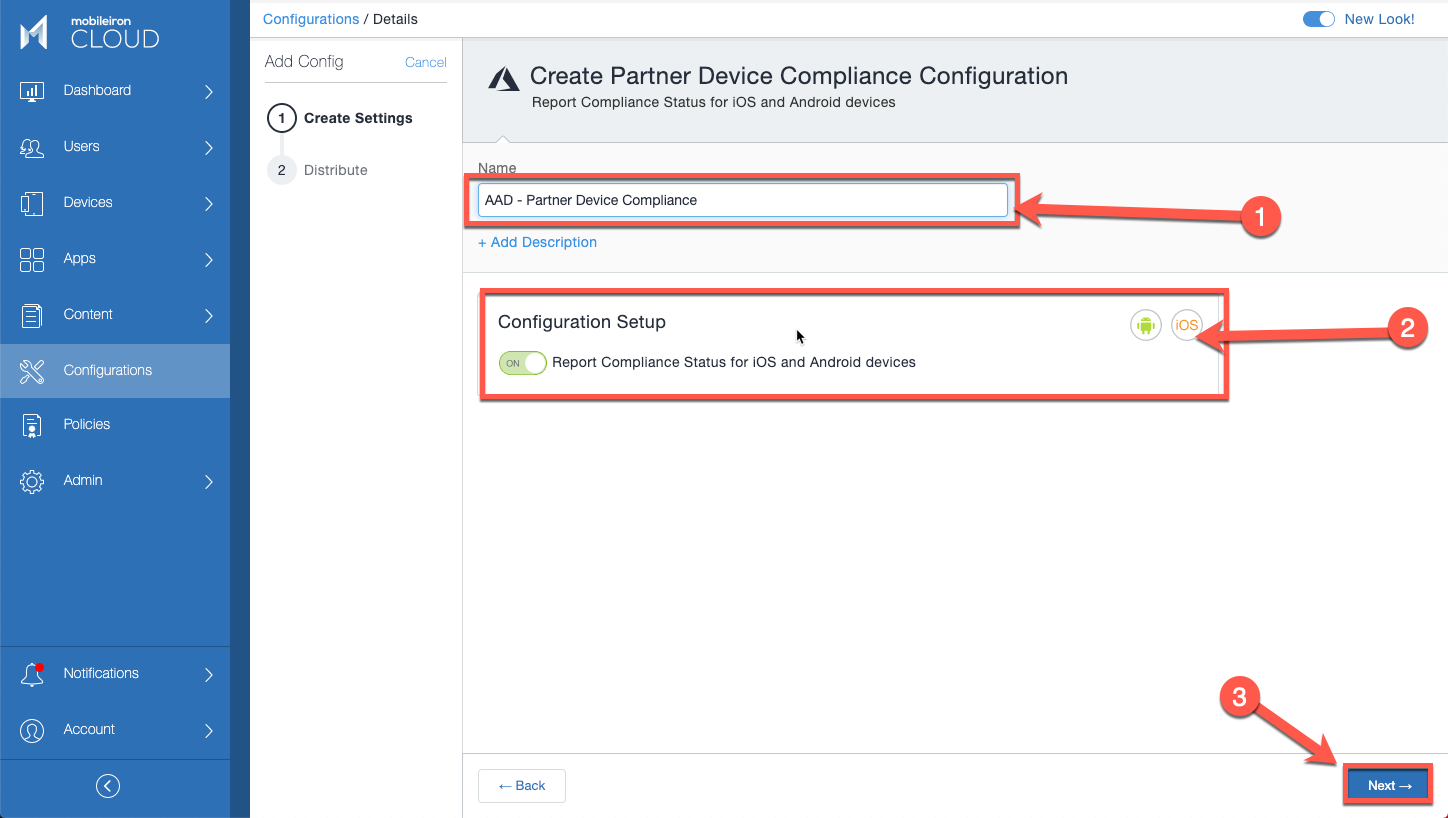Expand the Account section chevron

210,729
